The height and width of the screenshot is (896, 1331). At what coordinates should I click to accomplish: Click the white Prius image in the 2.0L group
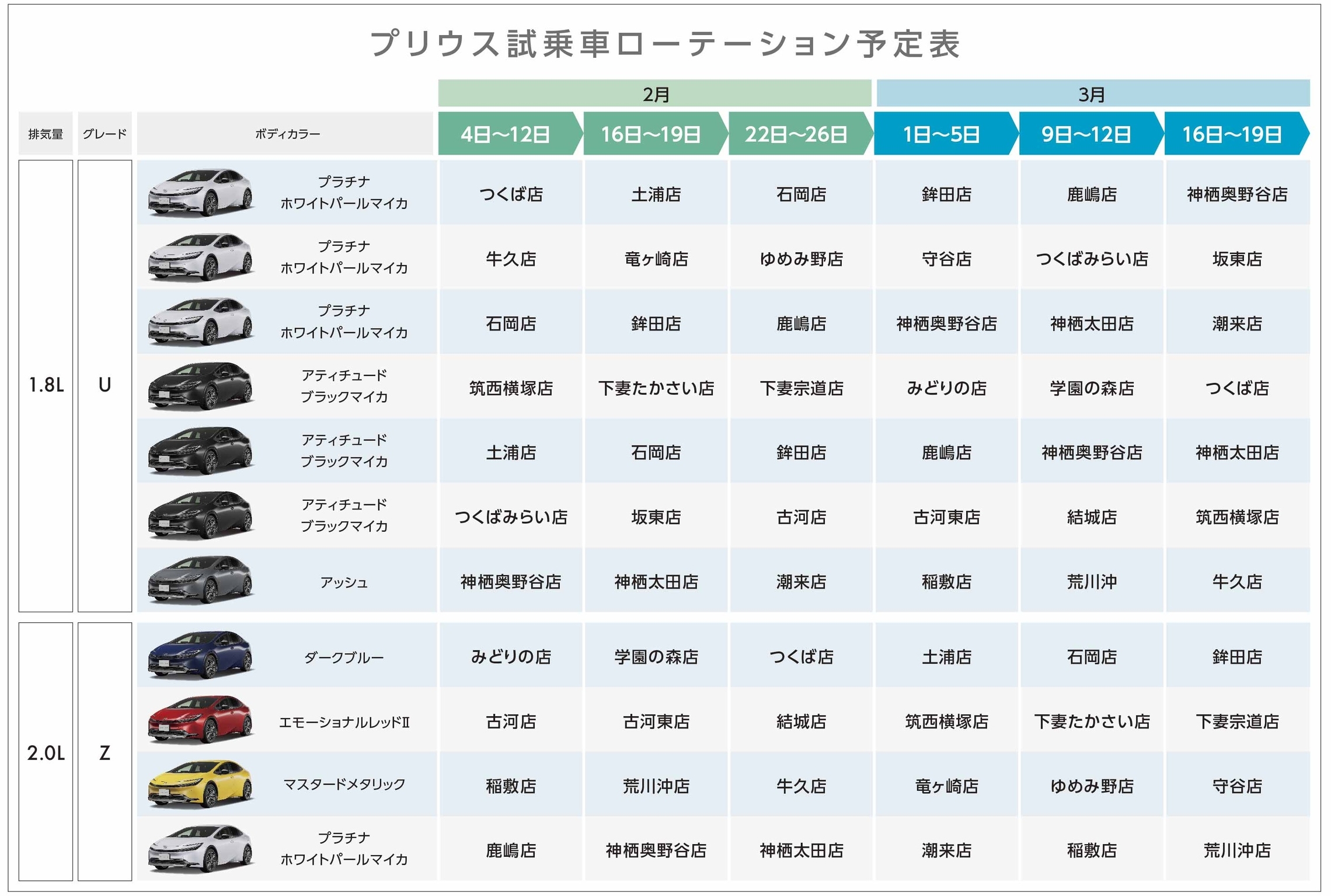coord(200,849)
